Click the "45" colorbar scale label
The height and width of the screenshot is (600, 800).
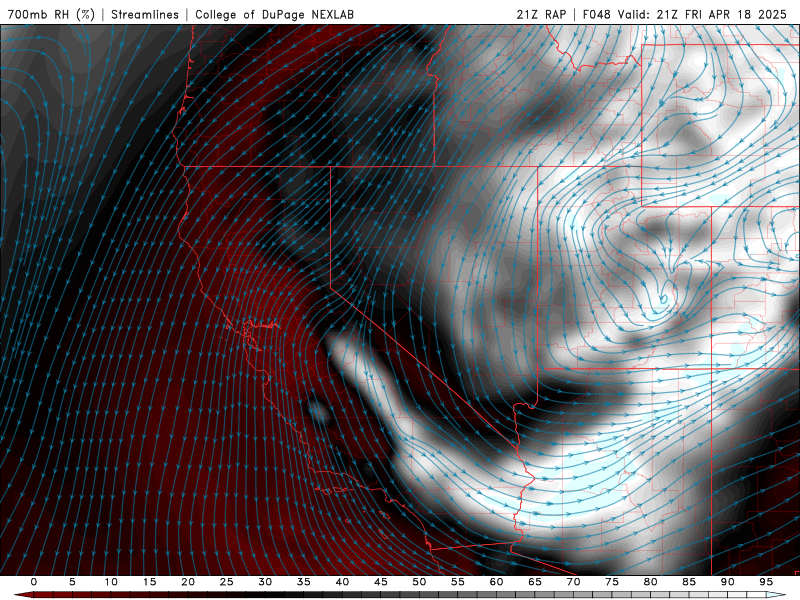pyautogui.click(x=381, y=582)
